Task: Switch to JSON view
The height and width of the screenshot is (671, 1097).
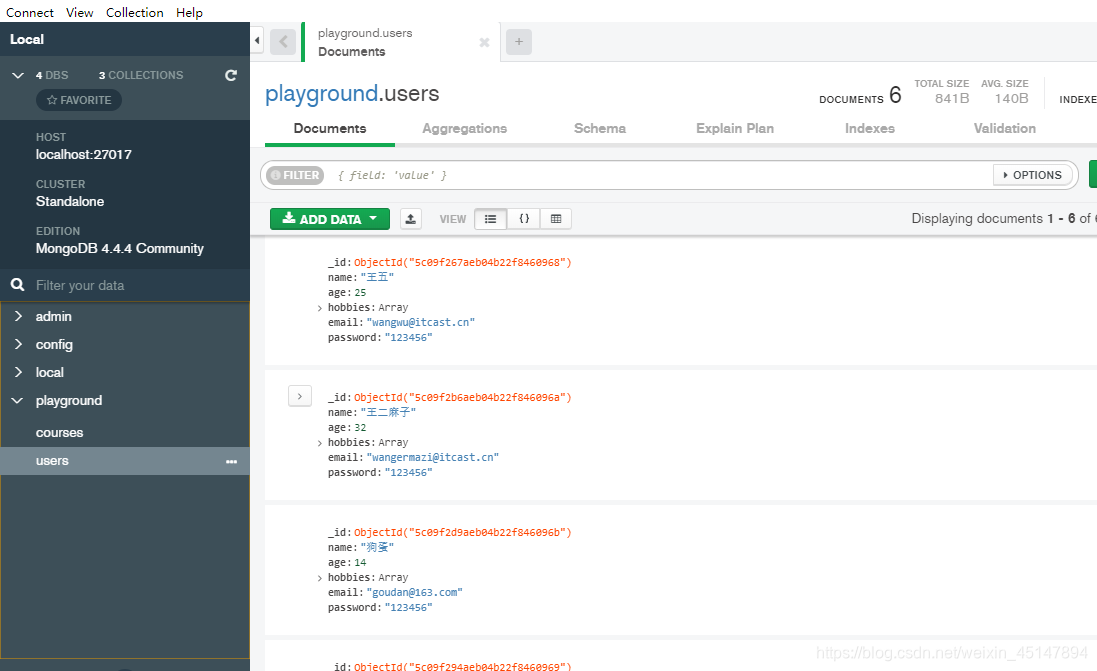Action: point(523,219)
